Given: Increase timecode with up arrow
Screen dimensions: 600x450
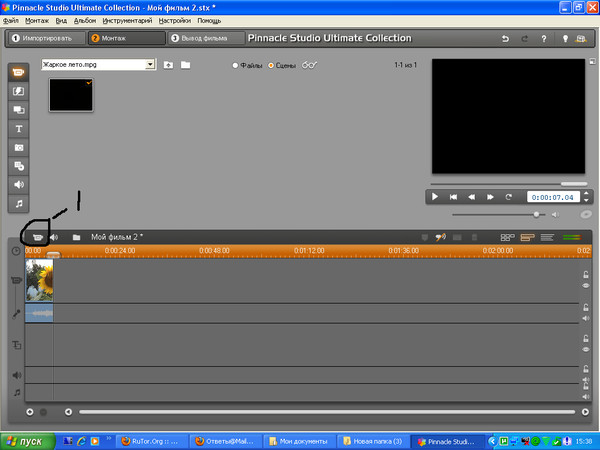Looking at the screenshot, I should click(x=586, y=194).
